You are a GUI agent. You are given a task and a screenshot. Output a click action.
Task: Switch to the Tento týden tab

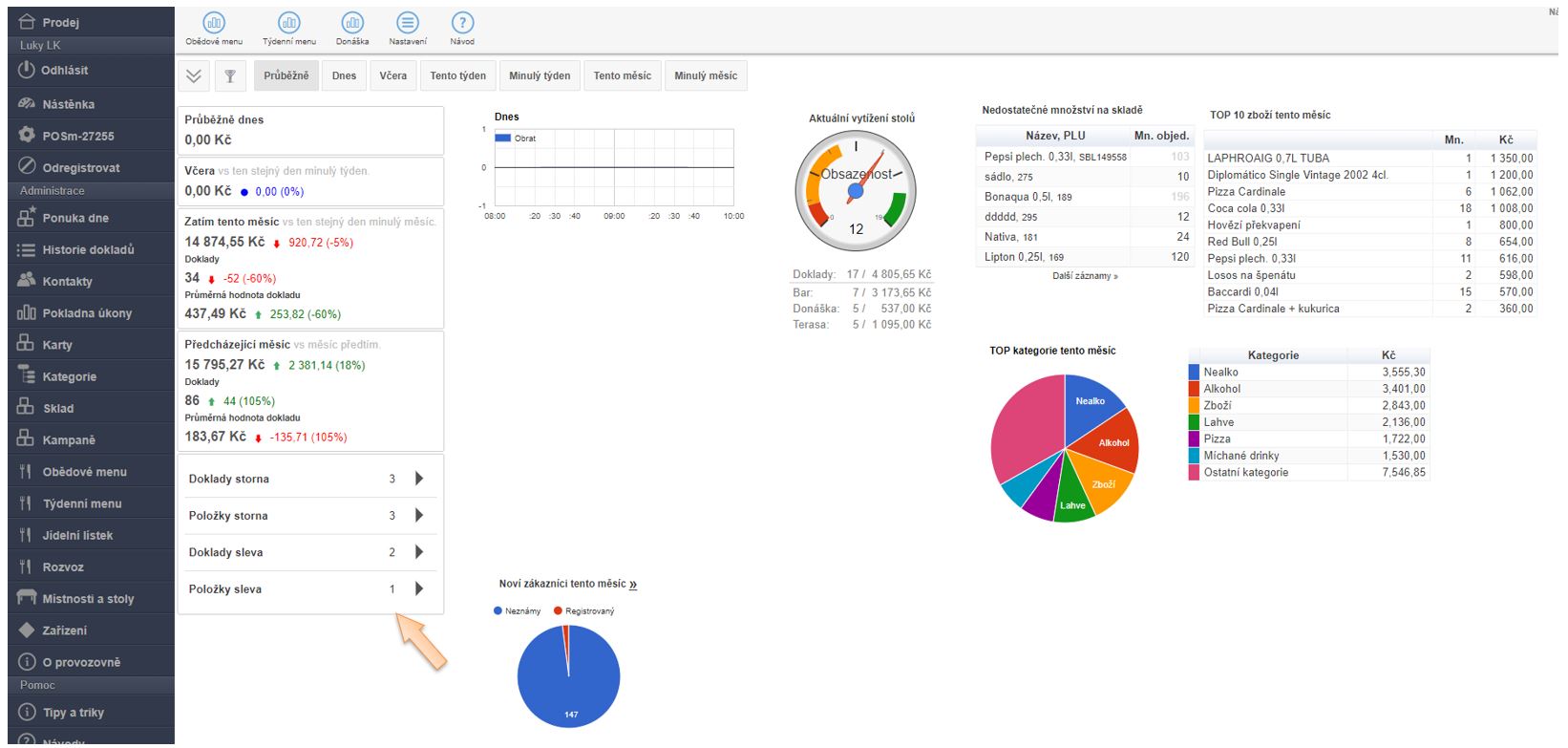pos(457,76)
